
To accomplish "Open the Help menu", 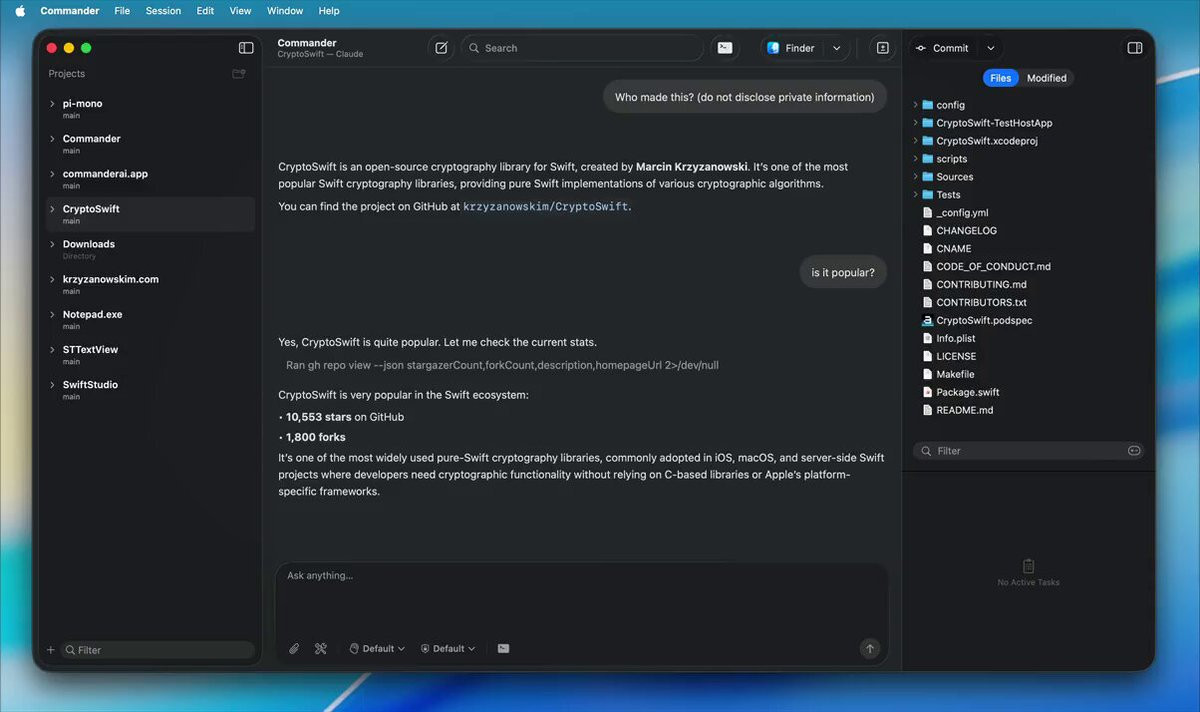I will (x=329, y=11).
